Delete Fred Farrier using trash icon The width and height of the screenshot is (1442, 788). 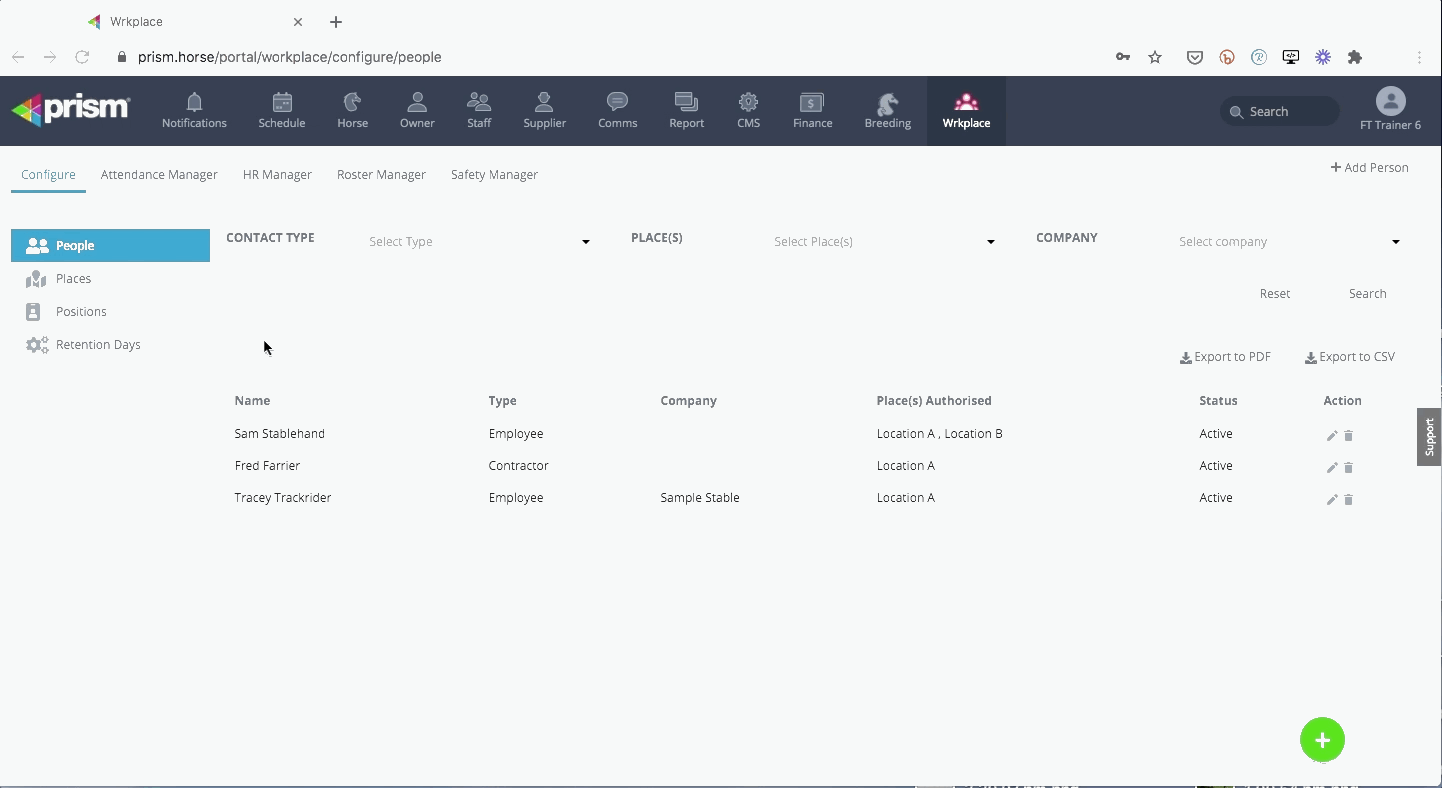tap(1348, 468)
